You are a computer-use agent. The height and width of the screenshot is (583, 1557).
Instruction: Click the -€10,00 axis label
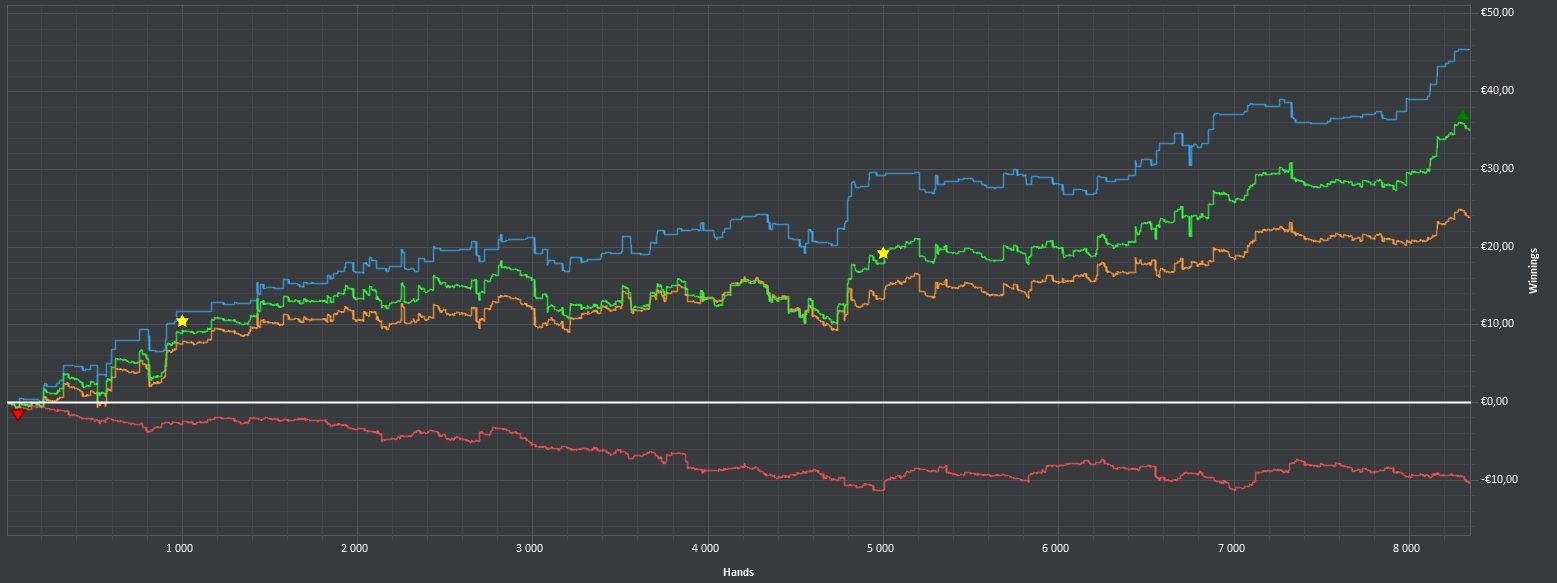(1501, 478)
